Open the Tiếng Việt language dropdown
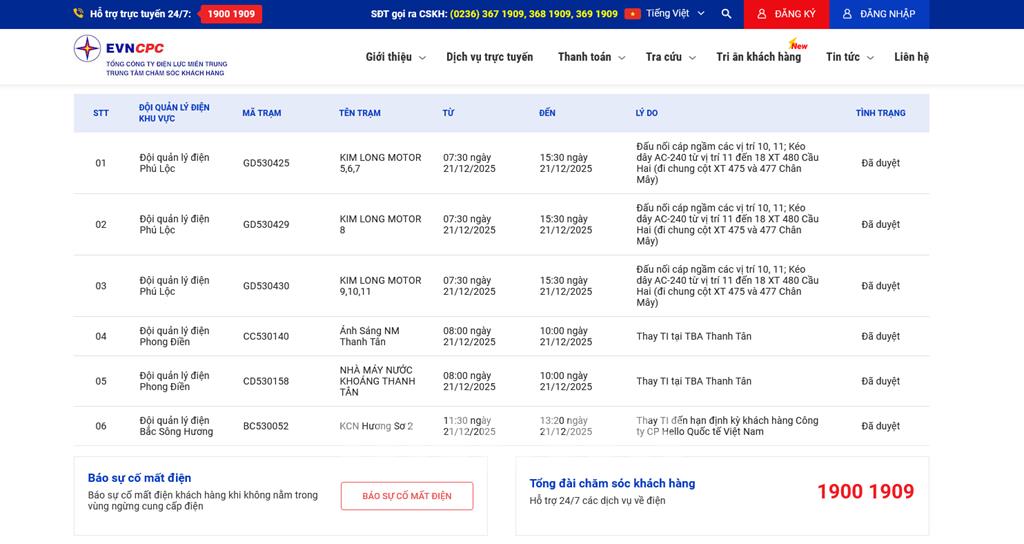The image size is (1024, 544). 675,14
